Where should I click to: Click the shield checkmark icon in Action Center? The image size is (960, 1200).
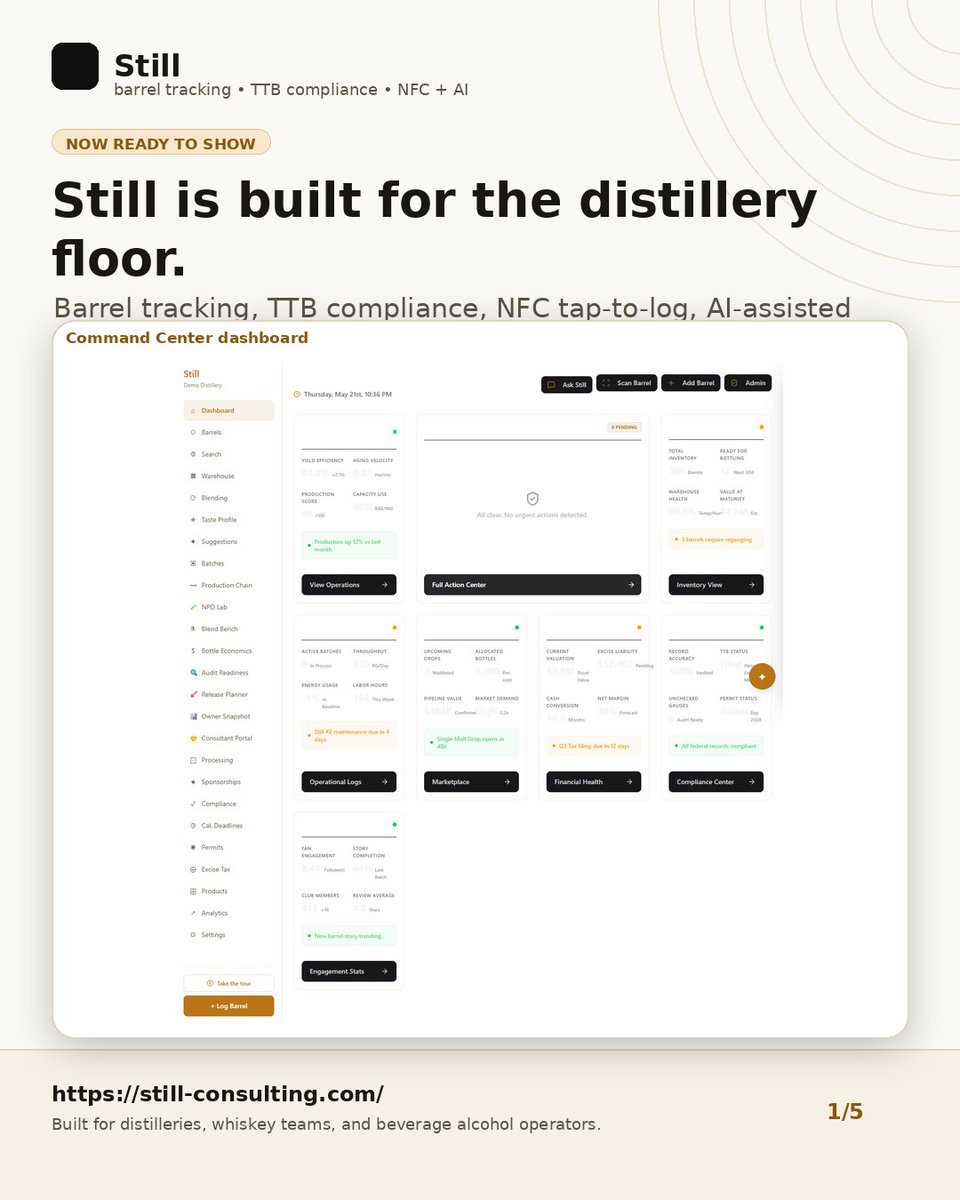pyautogui.click(x=532, y=498)
